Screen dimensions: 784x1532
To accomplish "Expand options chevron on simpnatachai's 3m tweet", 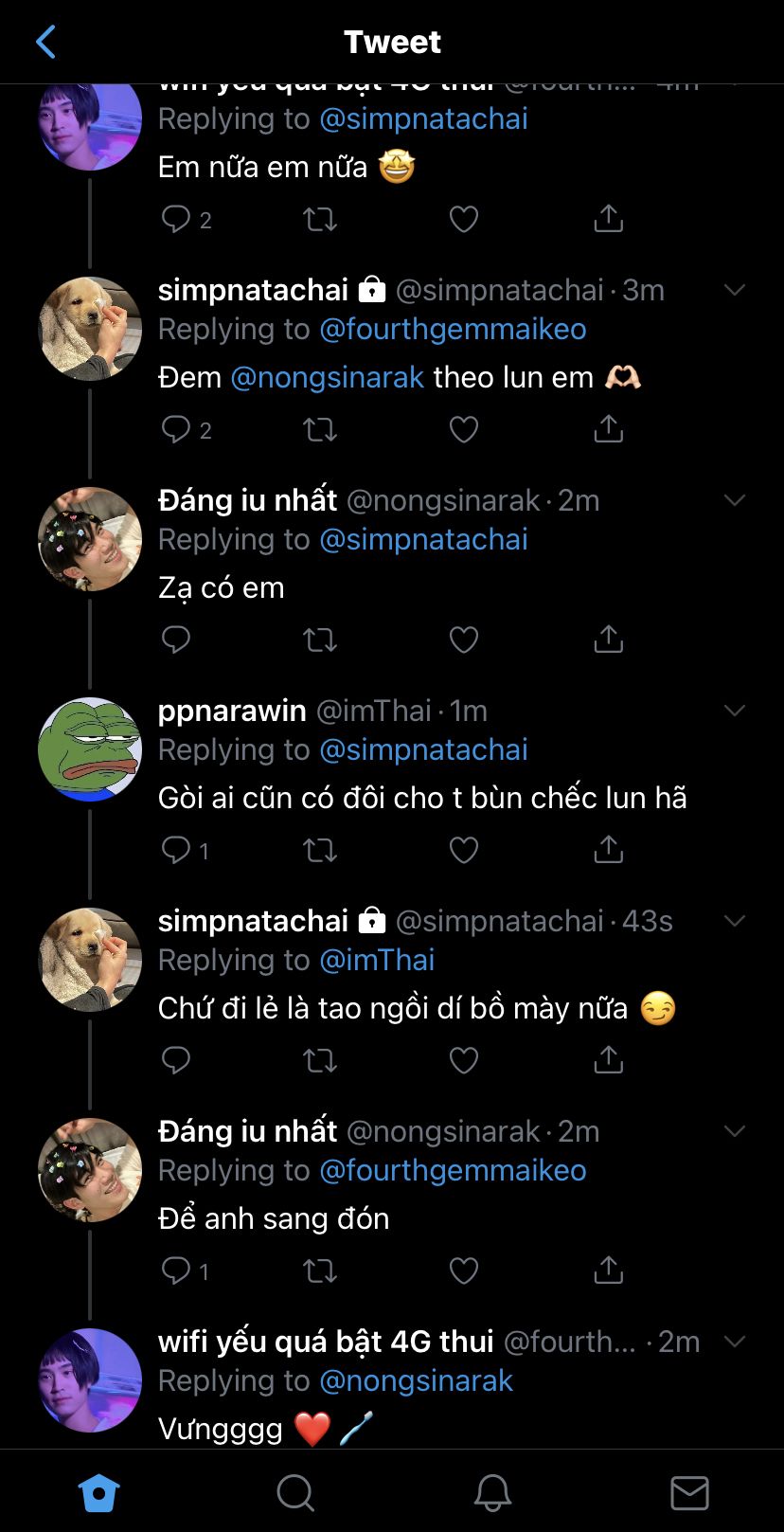I will tap(735, 290).
